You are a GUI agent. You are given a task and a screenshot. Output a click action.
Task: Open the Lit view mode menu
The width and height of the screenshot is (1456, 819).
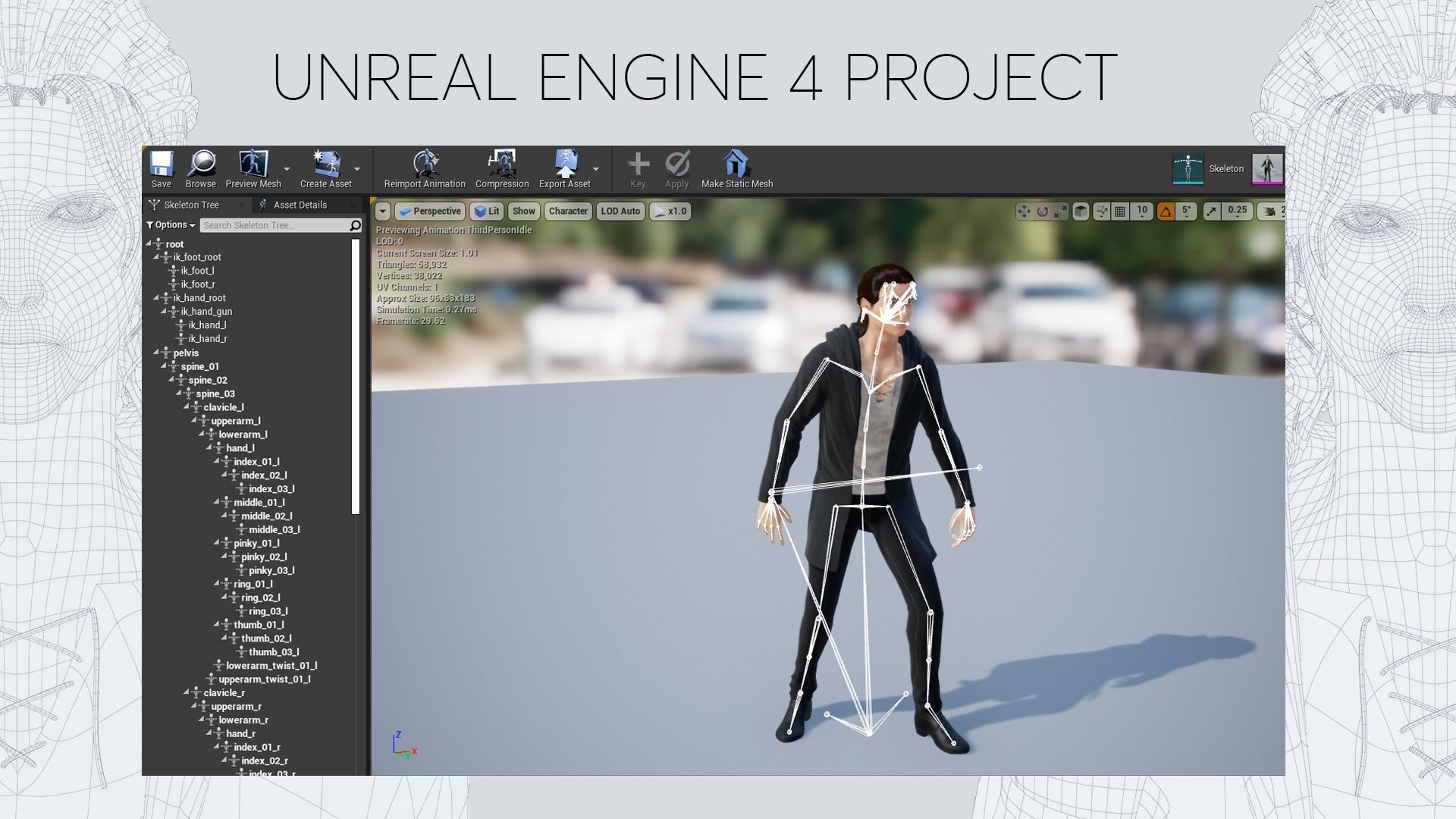[x=487, y=212]
